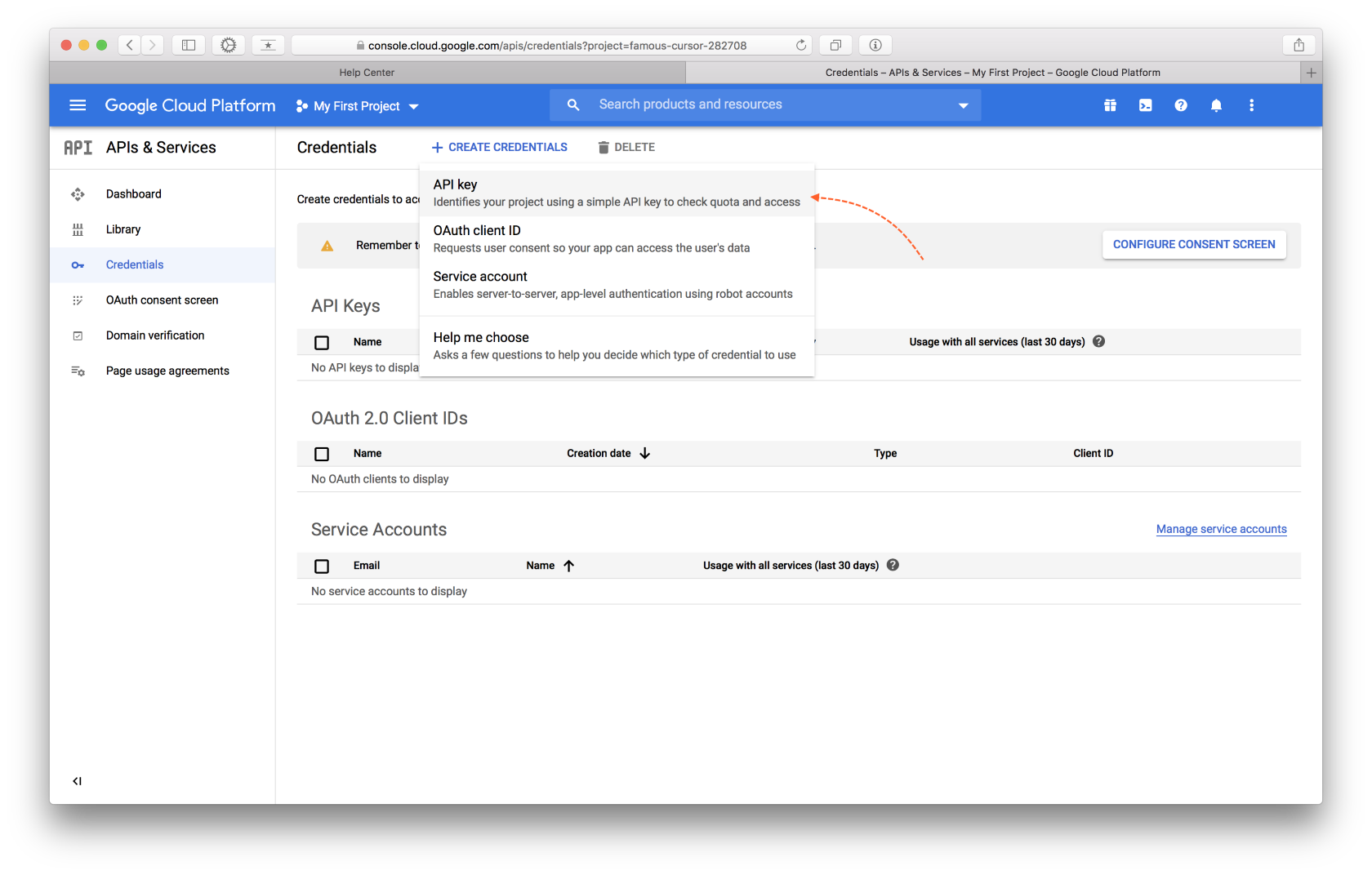This screenshot has height=875, width=1372.
Task: Open the help question mark icon
Action: pos(1181,105)
